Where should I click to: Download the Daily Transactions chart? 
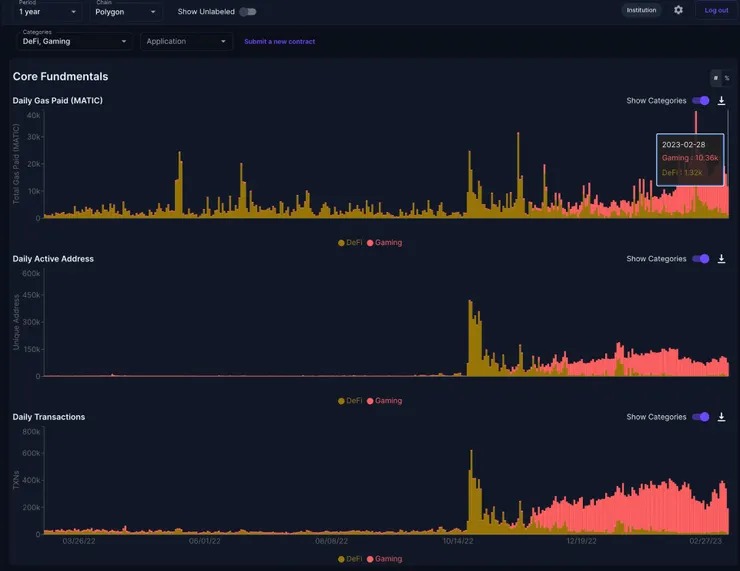tap(721, 417)
